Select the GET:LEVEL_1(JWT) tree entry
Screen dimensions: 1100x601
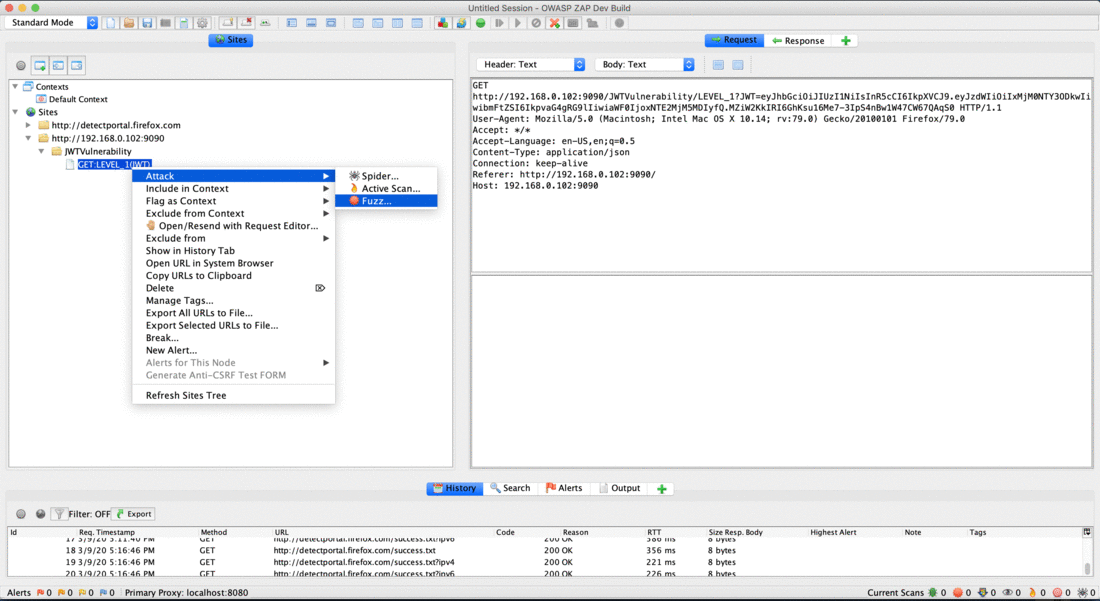coord(113,164)
